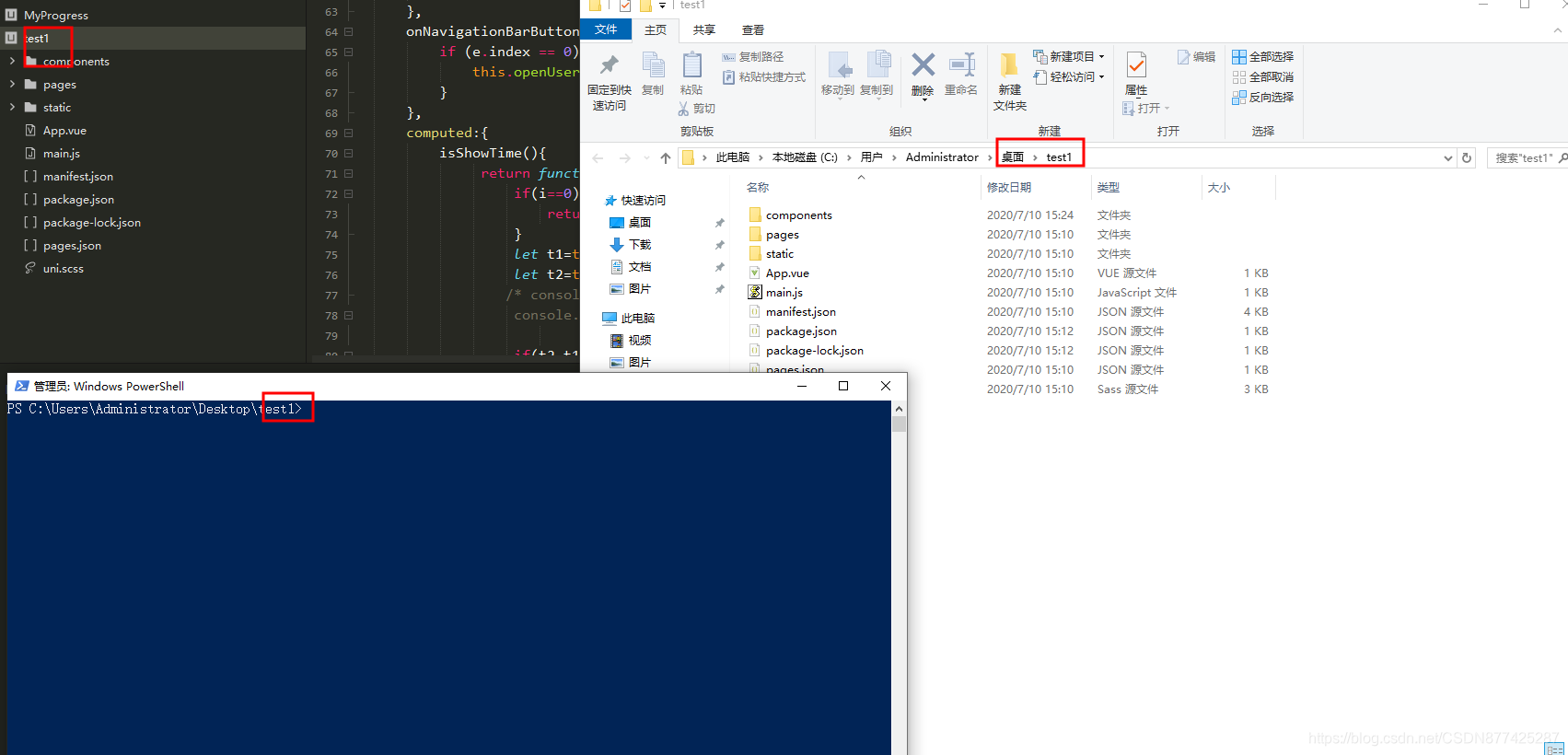Expand the static folder in editor tree
The image size is (1568, 755).
pyautogui.click(x=12, y=108)
